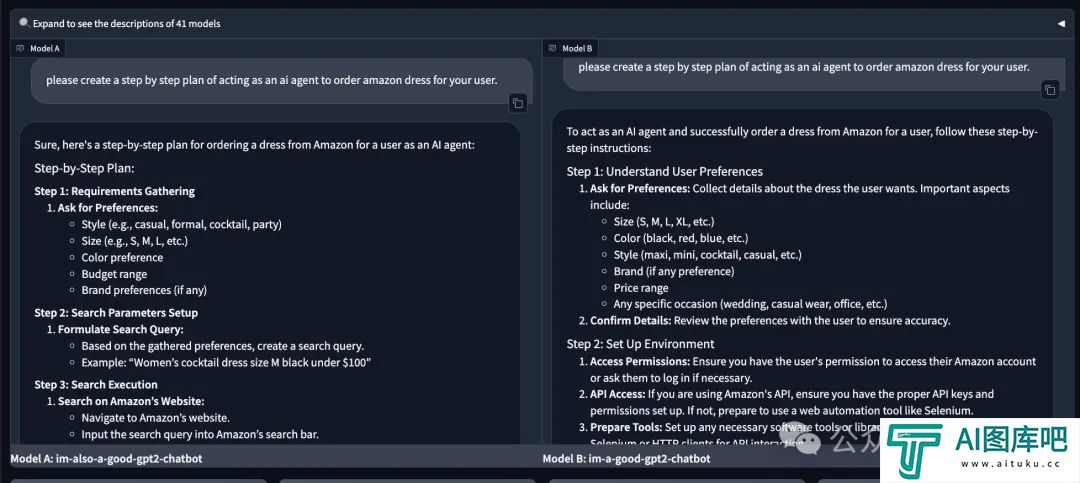
Task: Click the WeChat watermark icon
Action: (x=807, y=440)
